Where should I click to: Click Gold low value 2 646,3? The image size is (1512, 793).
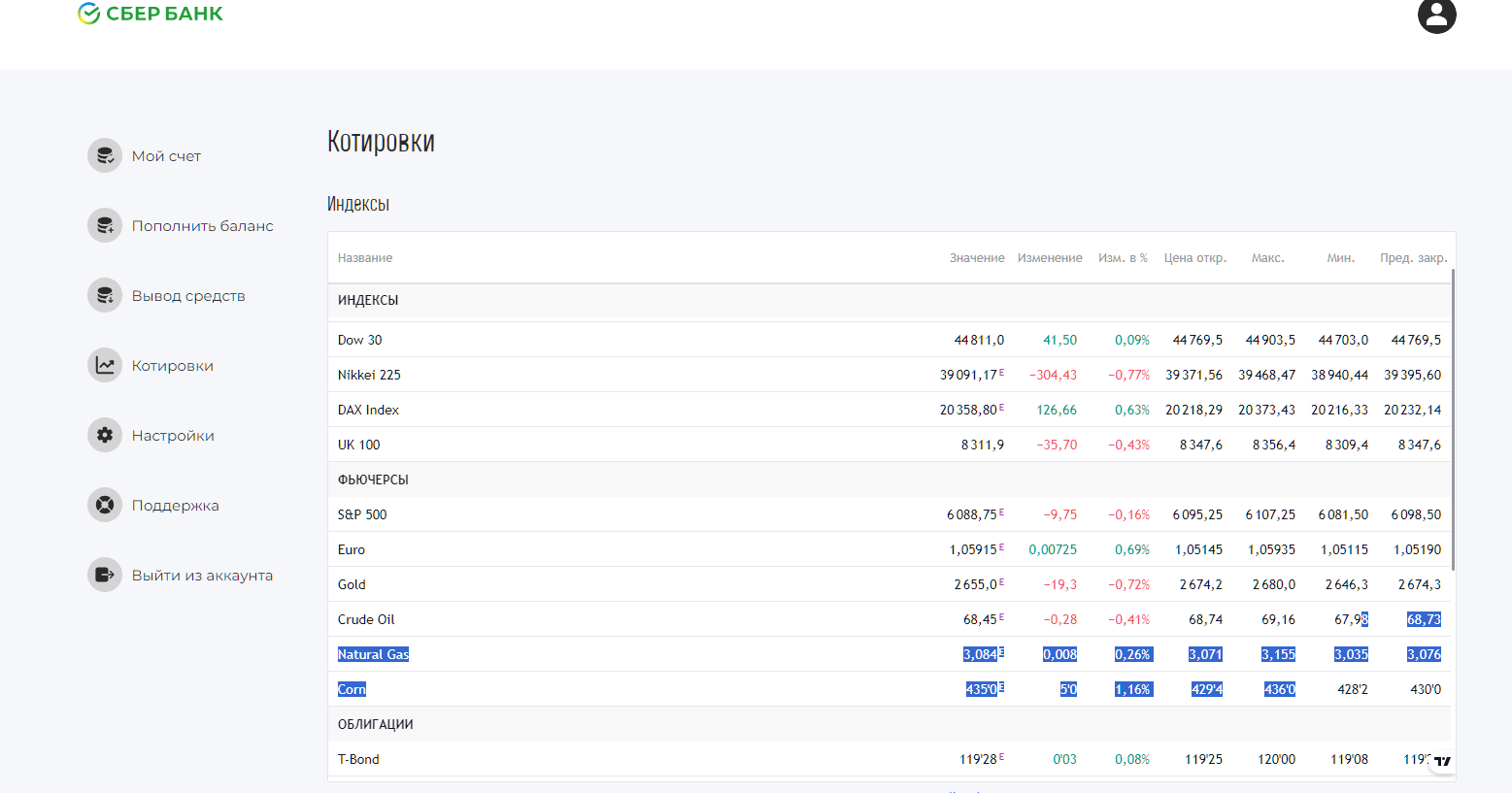tap(1347, 585)
